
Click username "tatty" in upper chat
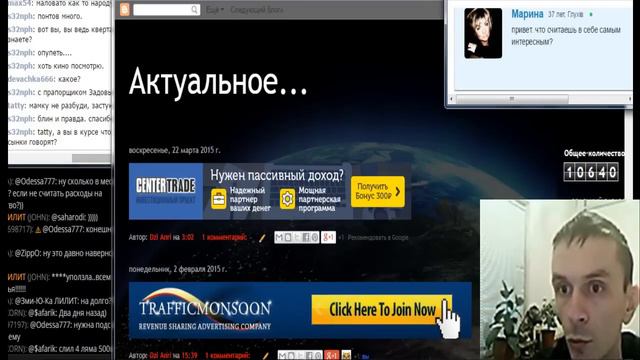click(x=16, y=105)
